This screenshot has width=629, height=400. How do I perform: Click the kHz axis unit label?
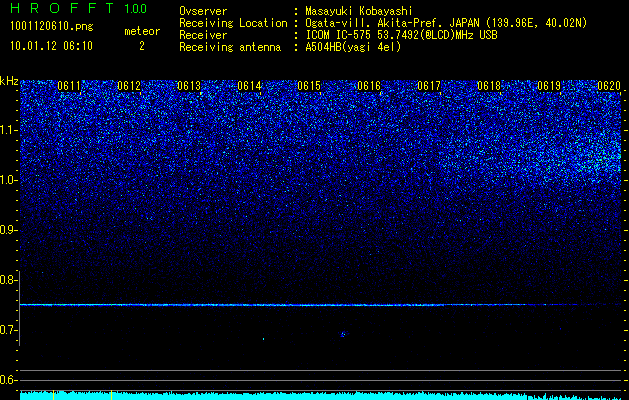9,81
